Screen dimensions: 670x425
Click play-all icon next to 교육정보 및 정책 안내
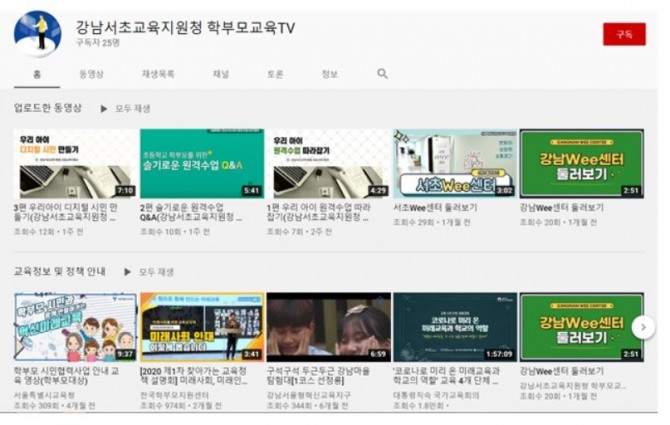[x=127, y=272]
